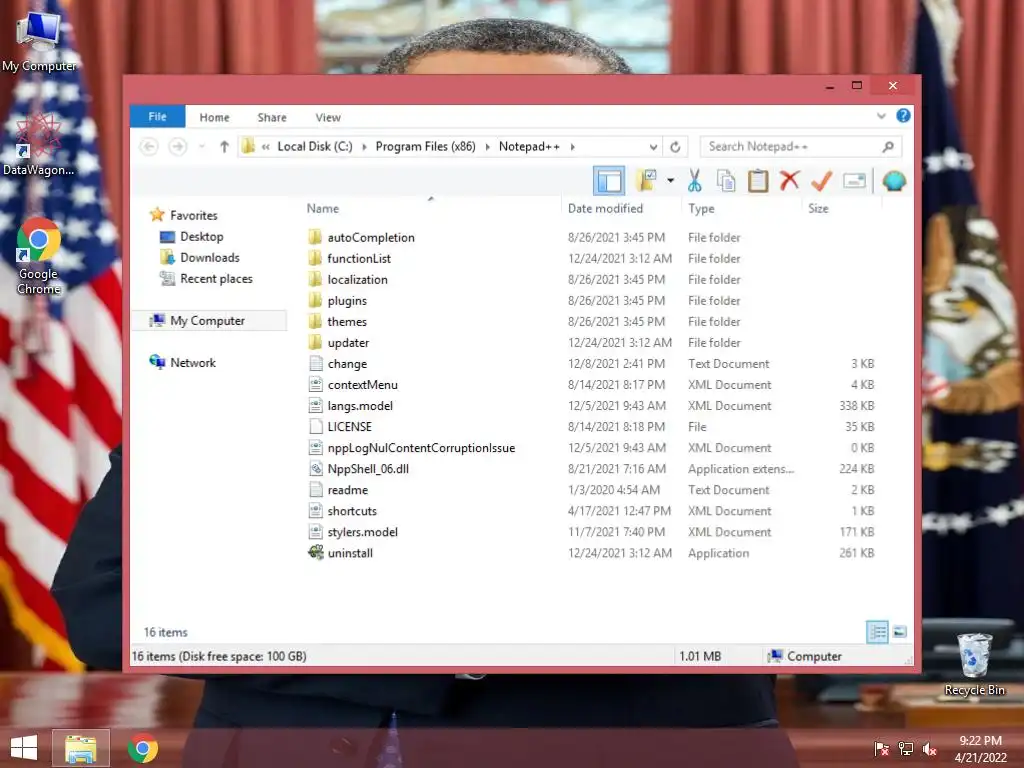The height and width of the screenshot is (768, 1024).
Task: Select Network in navigation pane
Action: [x=193, y=362]
